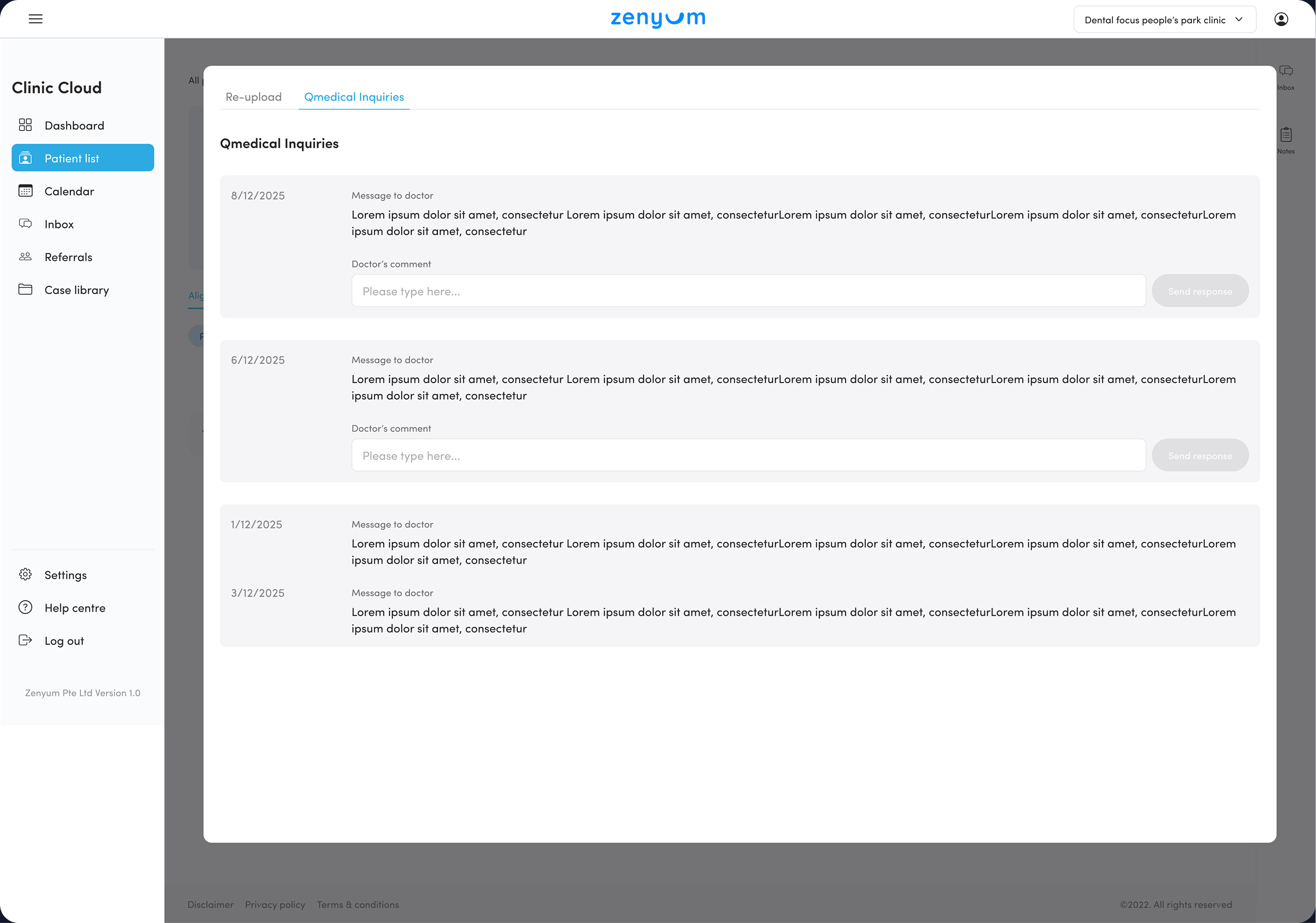This screenshot has height=923, width=1316.
Task: Click the Dashboard grid icon
Action: point(25,125)
